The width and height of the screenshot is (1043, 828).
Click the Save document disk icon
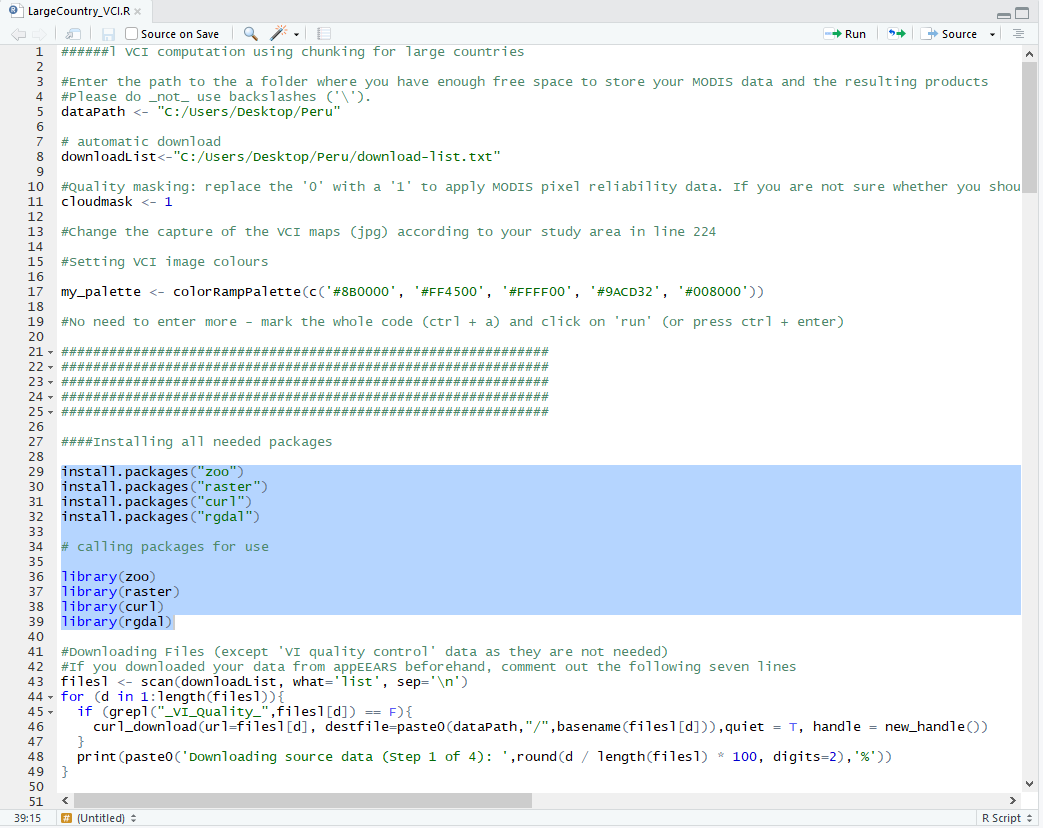pos(108,34)
